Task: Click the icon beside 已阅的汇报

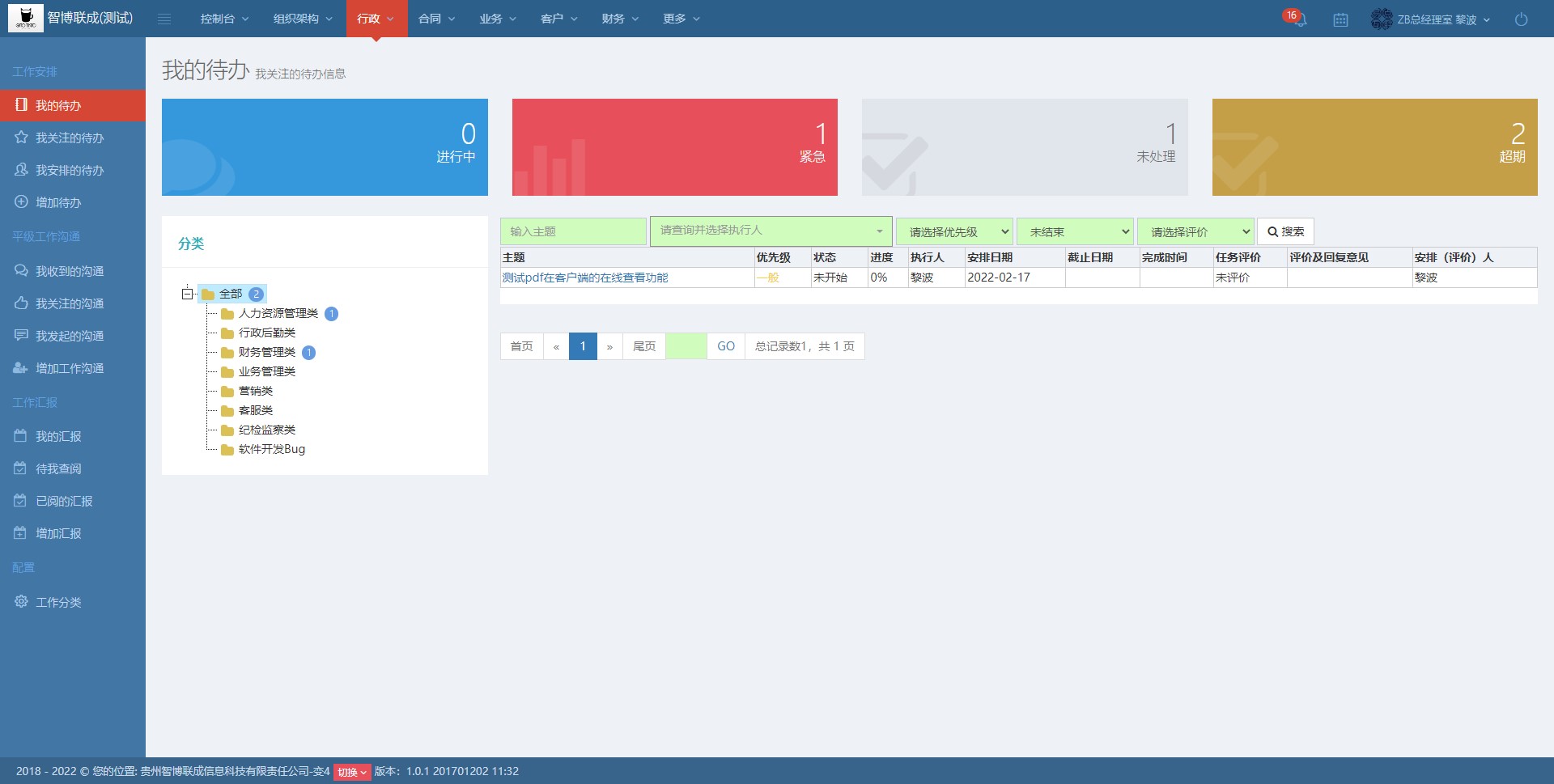Action: coord(21,500)
